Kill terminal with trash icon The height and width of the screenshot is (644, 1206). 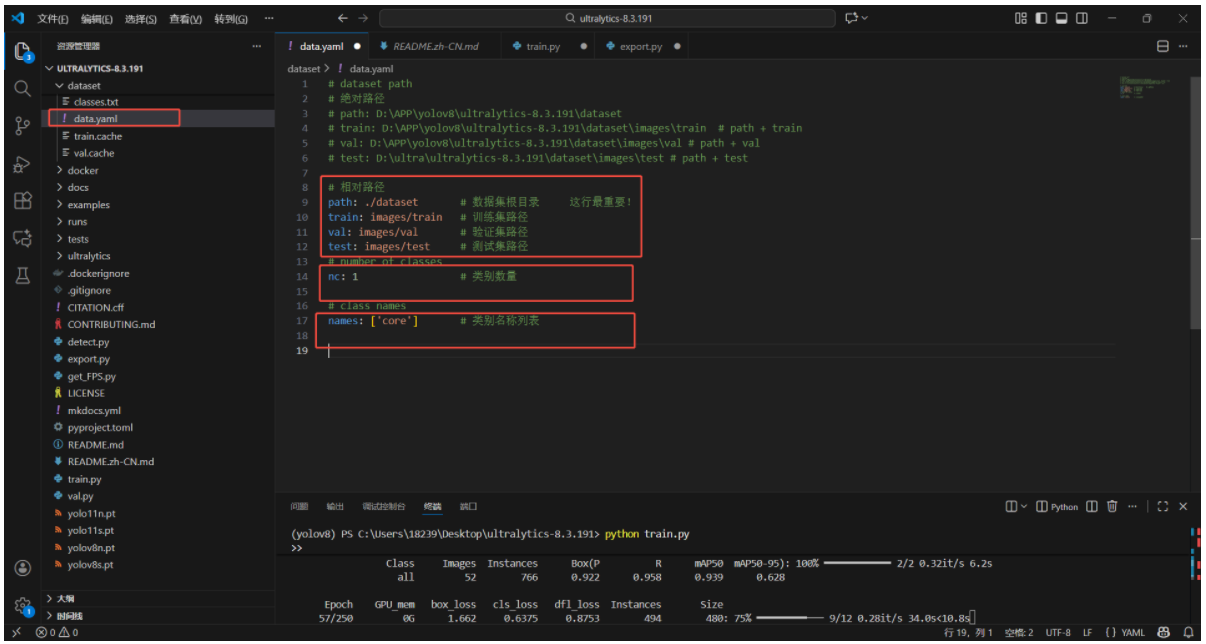tap(1112, 507)
